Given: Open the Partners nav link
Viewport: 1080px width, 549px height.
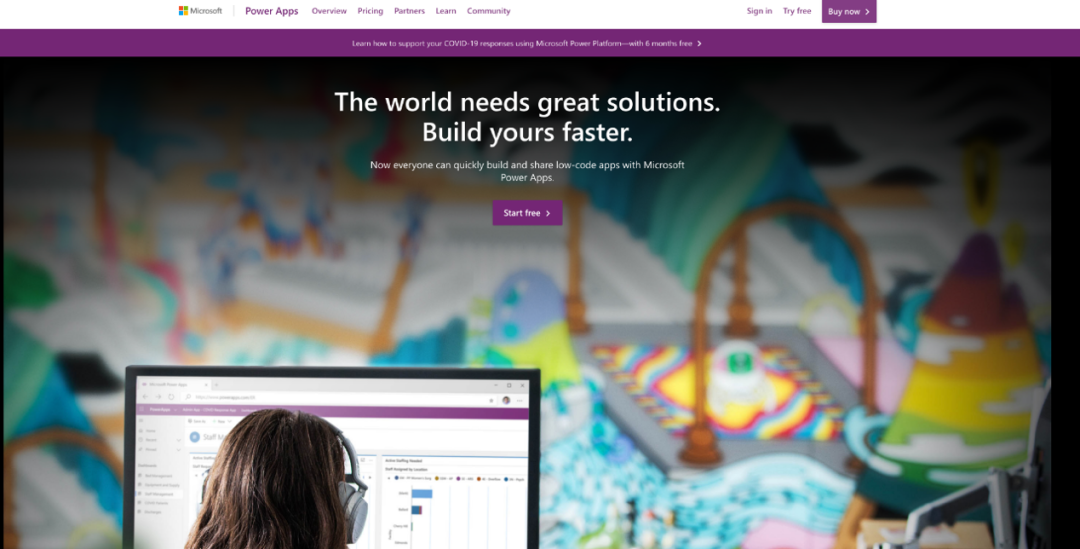Looking at the screenshot, I should [x=409, y=11].
